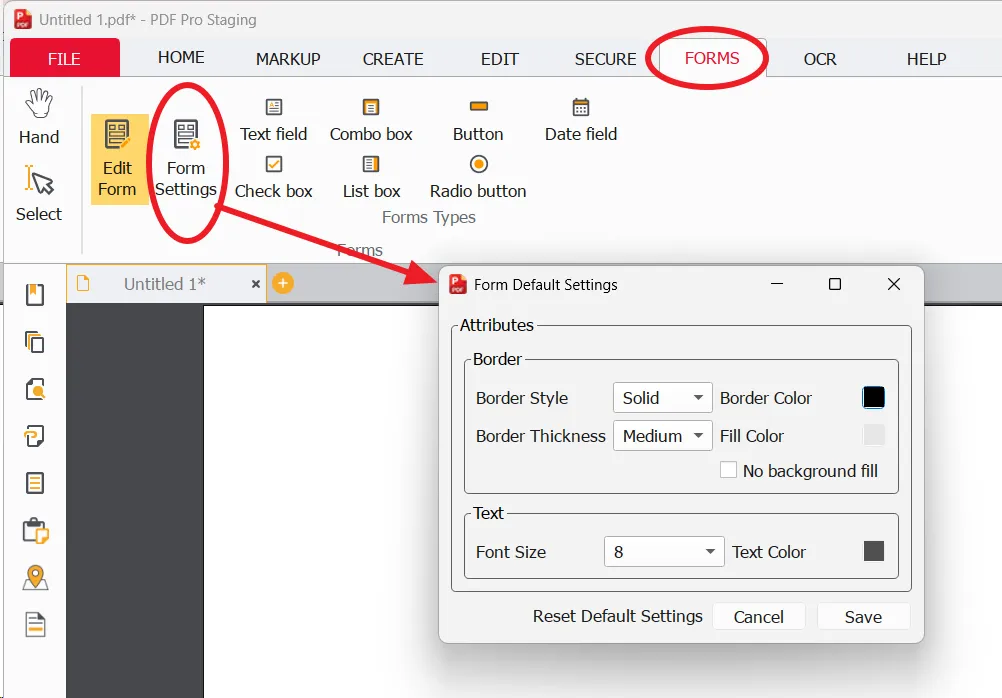The width and height of the screenshot is (1002, 698).
Task: Open bottom document properties sidebar icon
Action: tap(35, 624)
